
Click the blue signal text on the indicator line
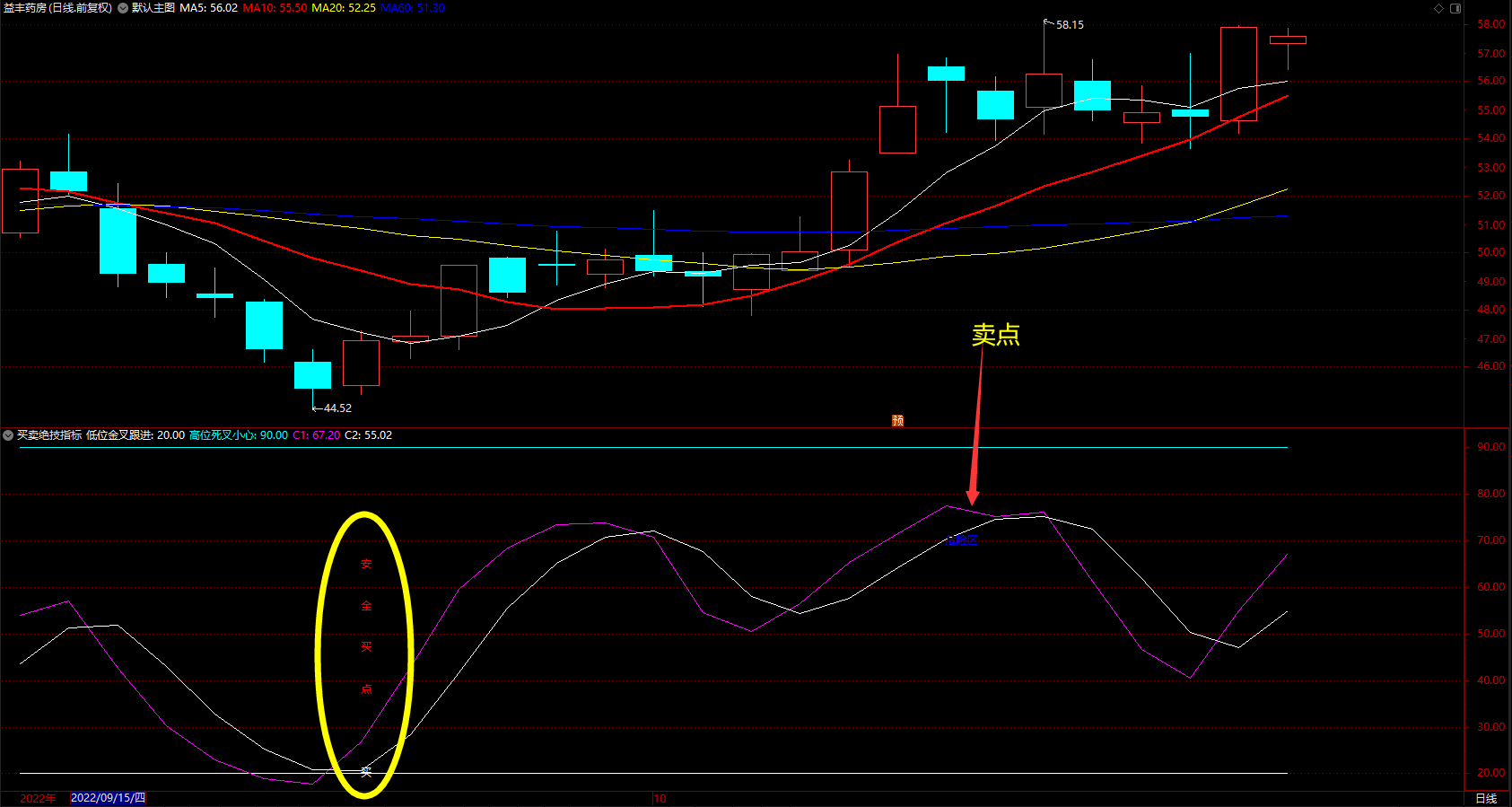(962, 540)
